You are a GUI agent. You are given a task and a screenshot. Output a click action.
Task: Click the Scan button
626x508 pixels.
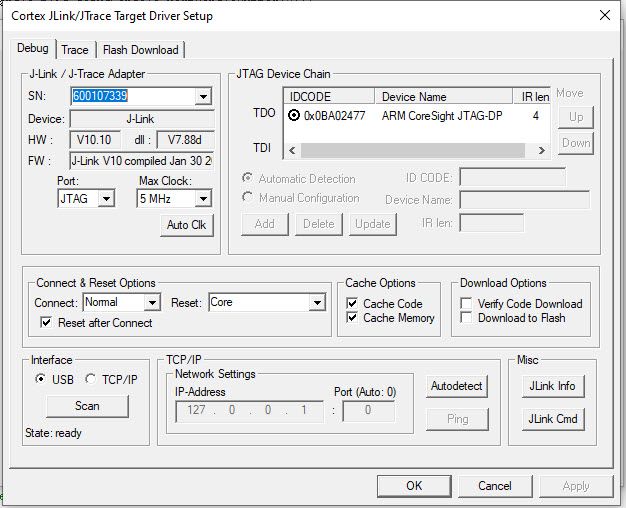87,406
